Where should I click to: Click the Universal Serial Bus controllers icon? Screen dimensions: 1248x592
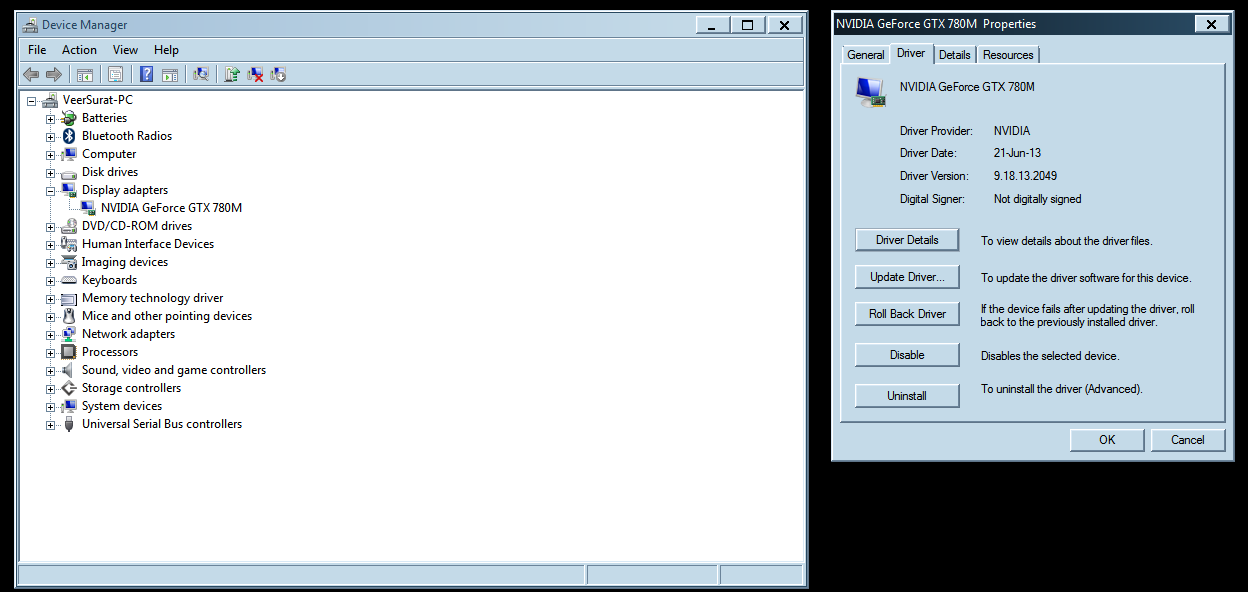69,424
